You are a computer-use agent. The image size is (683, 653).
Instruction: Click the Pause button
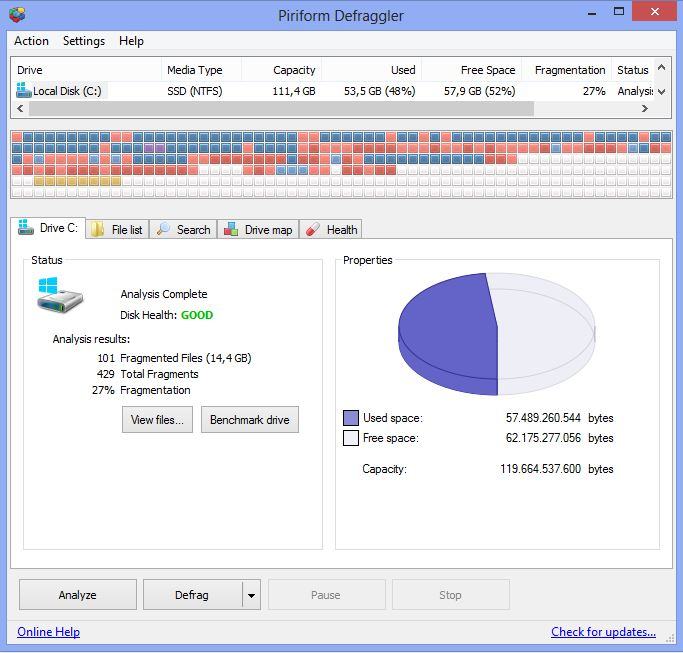tap(327, 595)
